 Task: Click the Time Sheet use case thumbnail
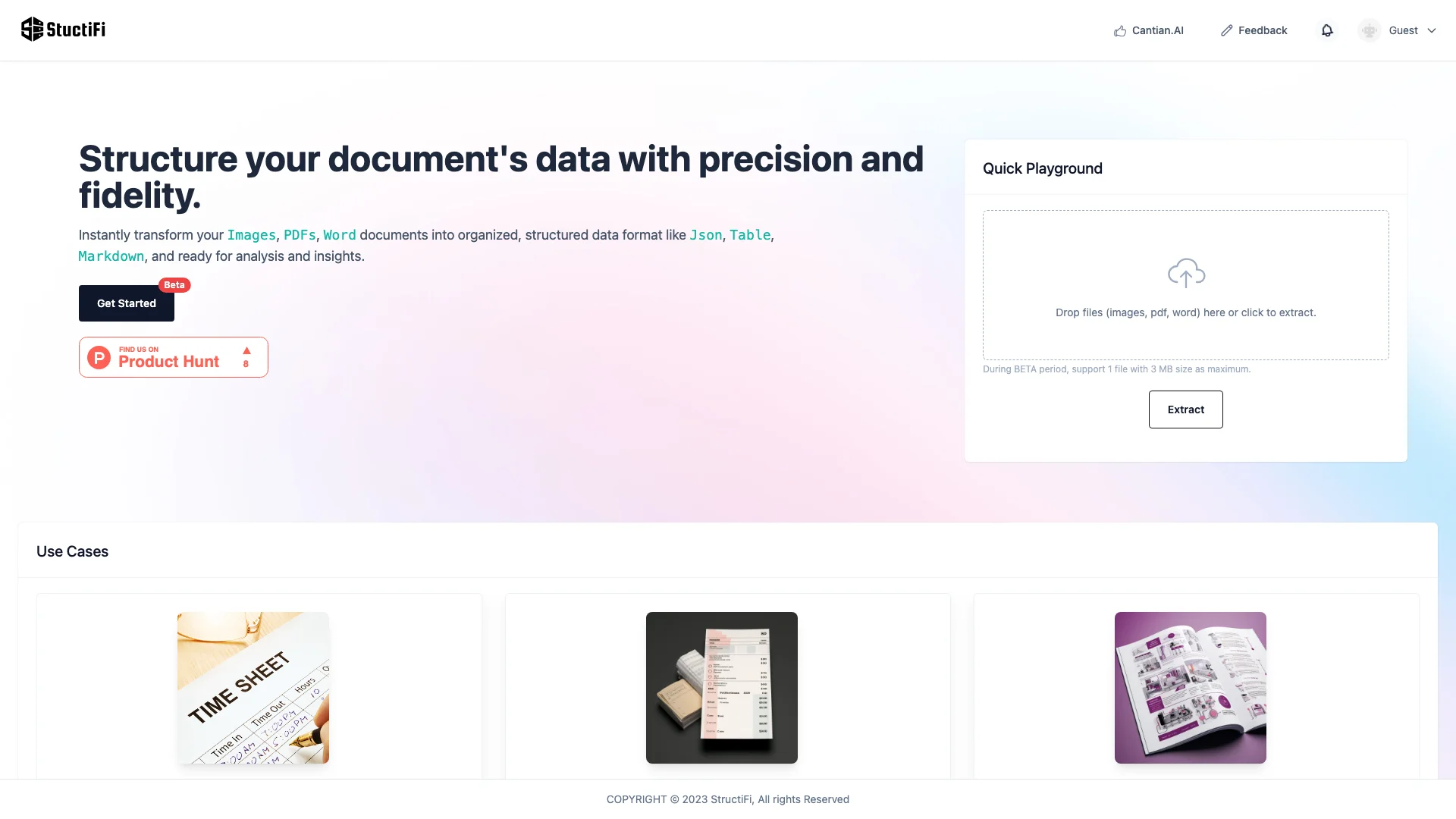[253, 688]
